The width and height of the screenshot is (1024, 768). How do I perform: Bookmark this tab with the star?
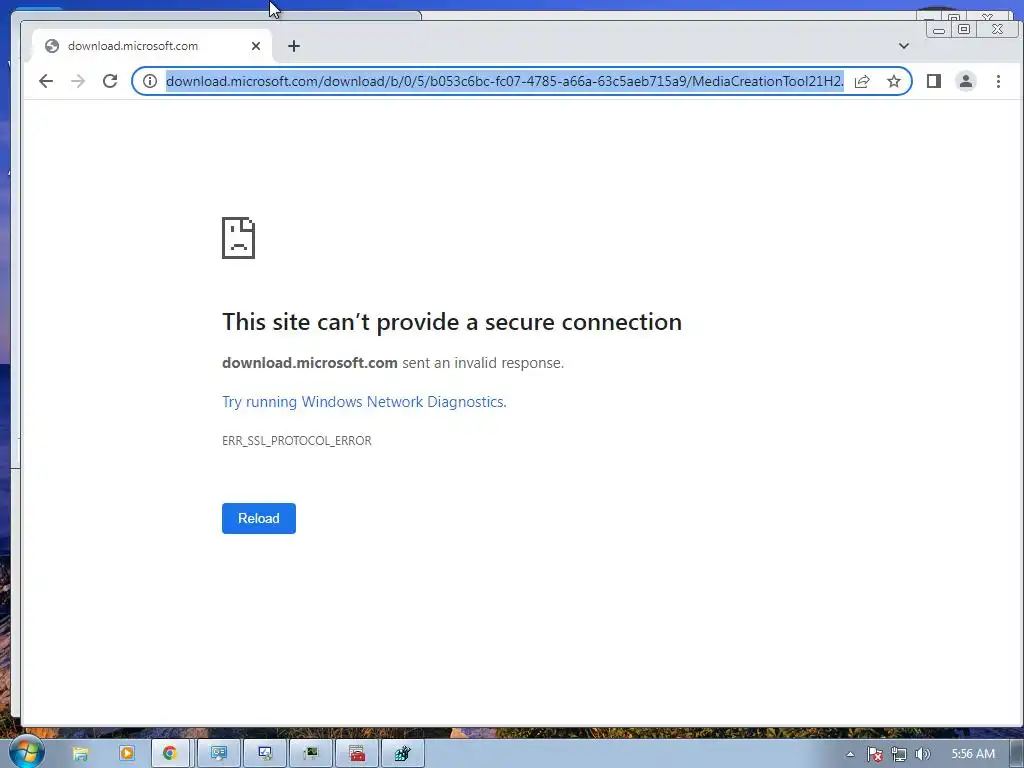pyautogui.click(x=894, y=81)
